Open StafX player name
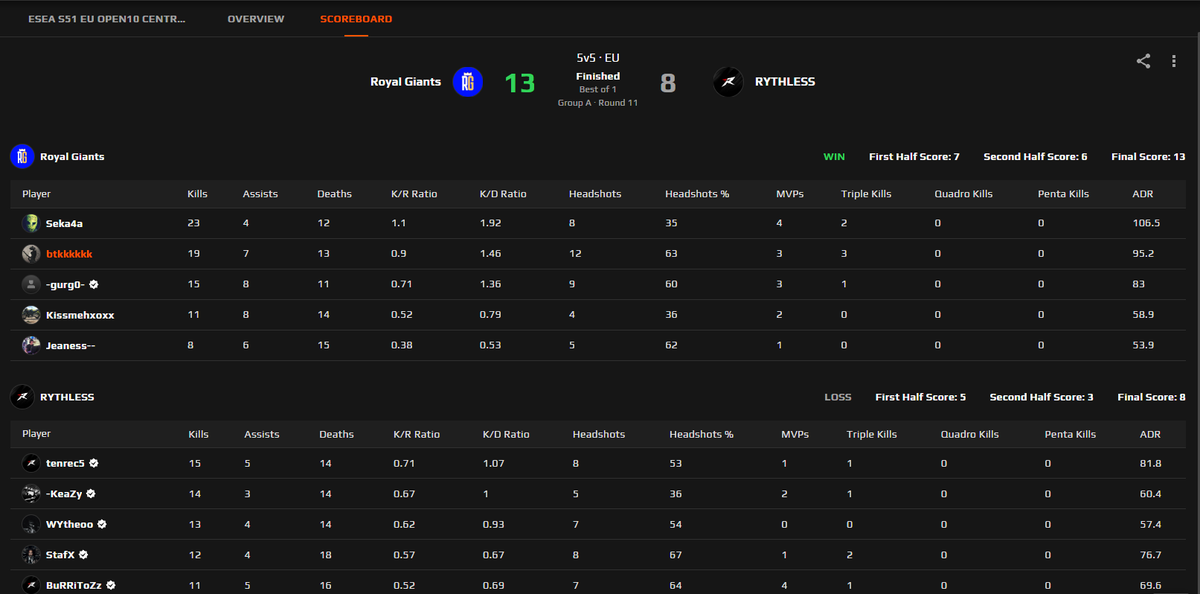Screen dimensions: 1200x594 61,554
